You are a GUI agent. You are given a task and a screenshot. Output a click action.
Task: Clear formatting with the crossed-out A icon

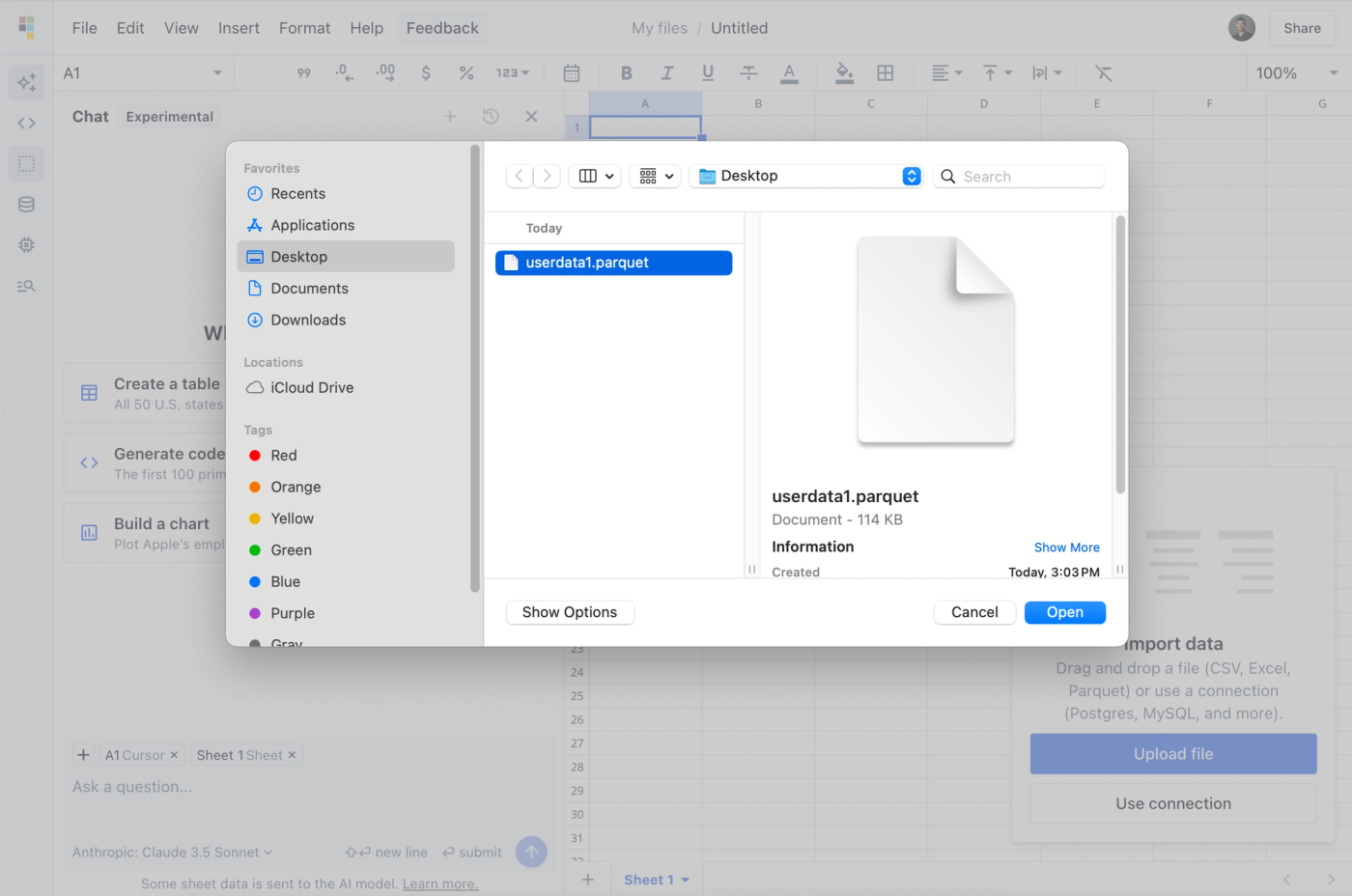coord(1103,72)
